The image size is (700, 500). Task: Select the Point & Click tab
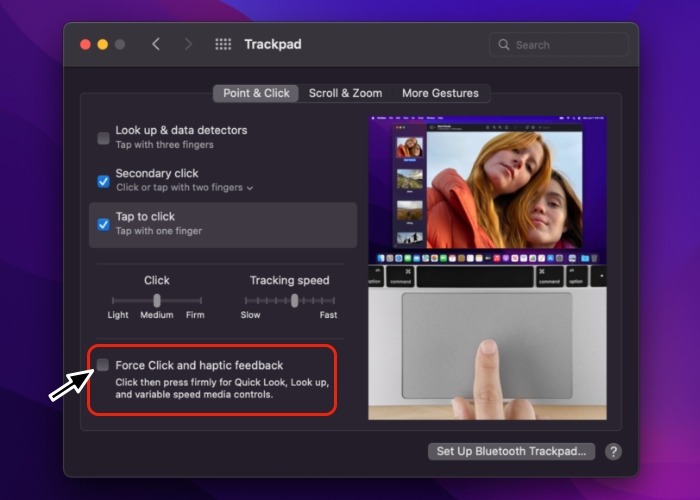256,93
